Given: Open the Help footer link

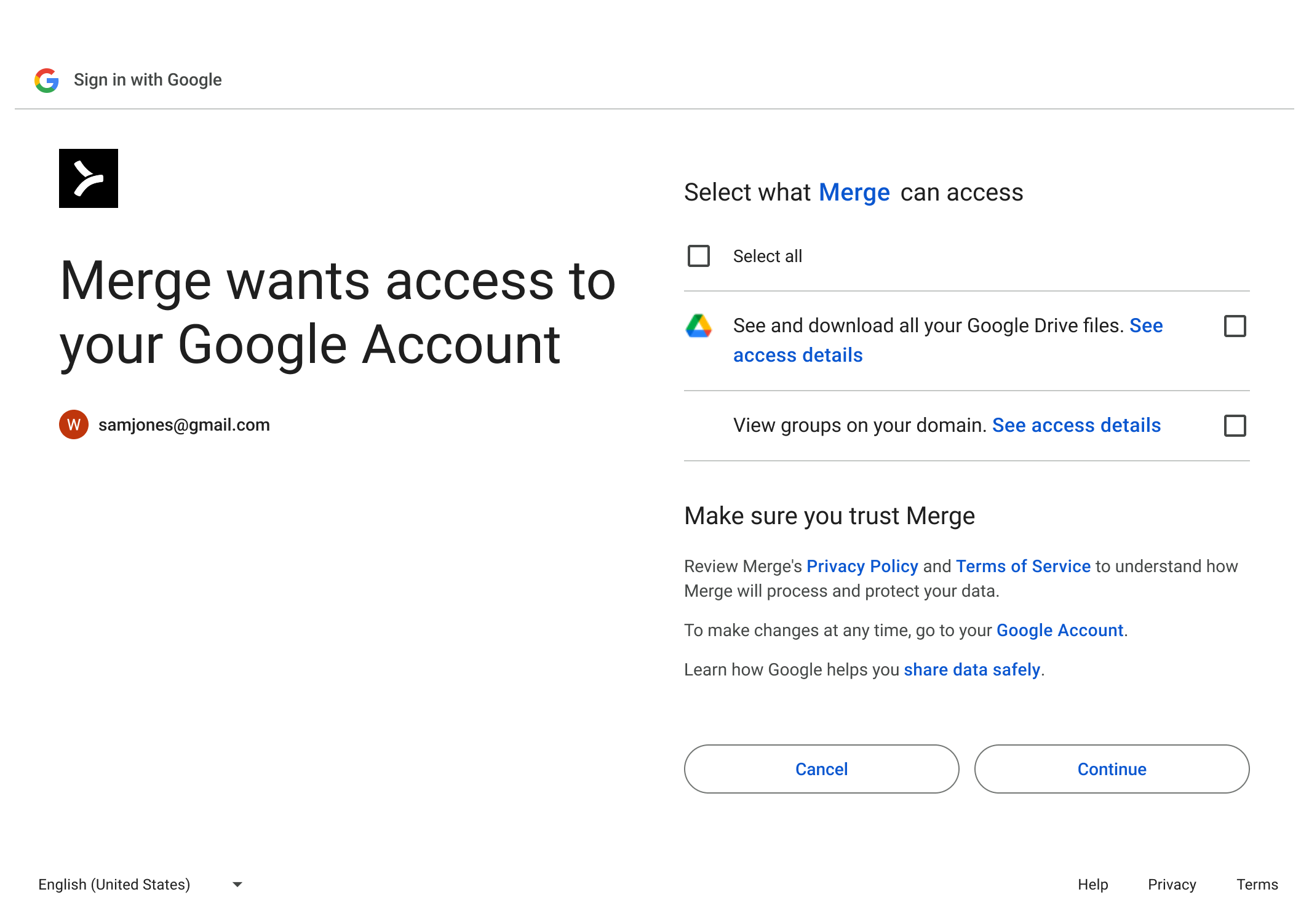Looking at the screenshot, I should (1093, 885).
